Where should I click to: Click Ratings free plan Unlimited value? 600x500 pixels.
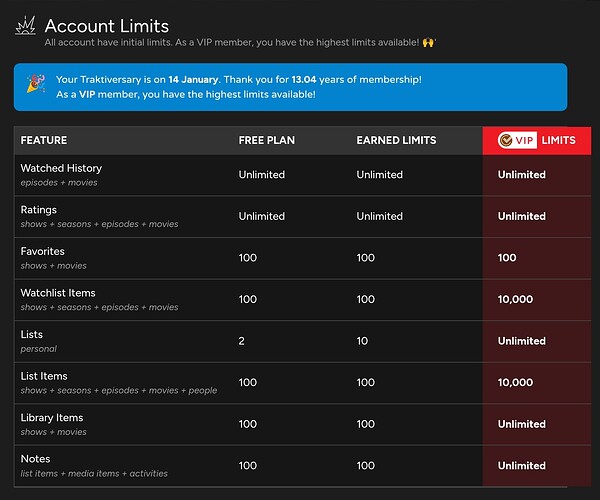(262, 217)
